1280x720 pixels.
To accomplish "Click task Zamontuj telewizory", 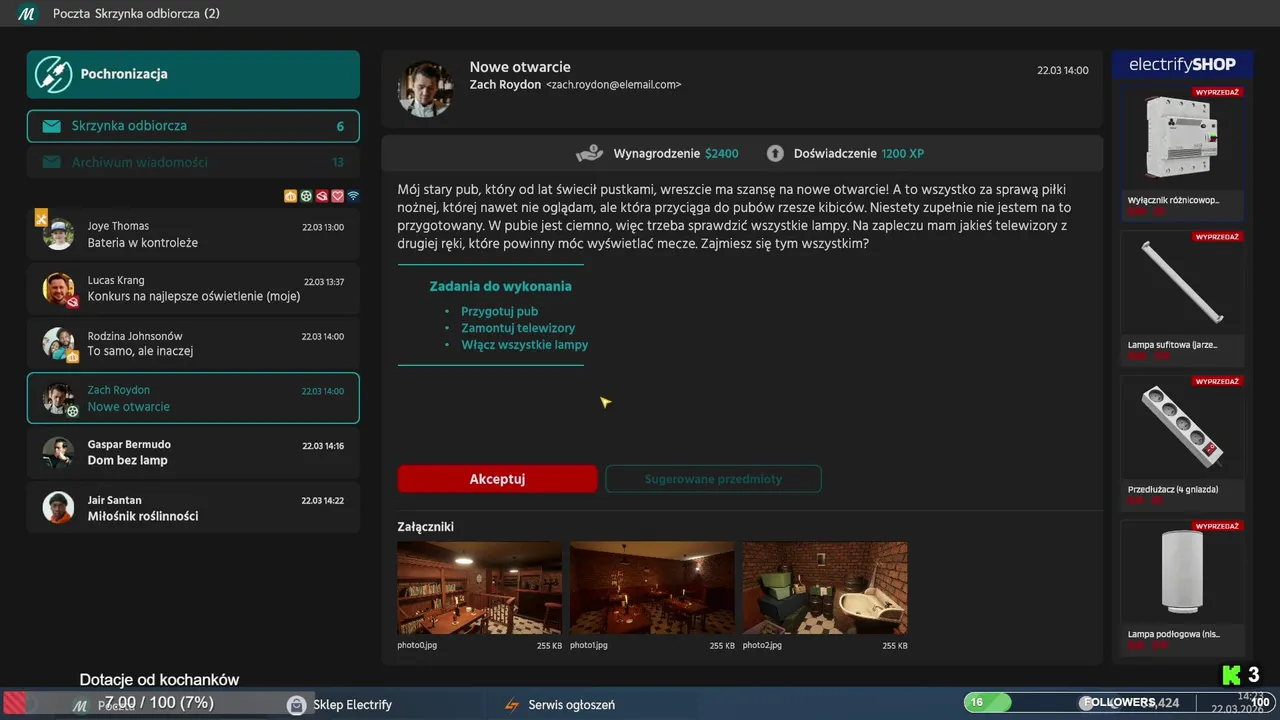I will point(518,328).
